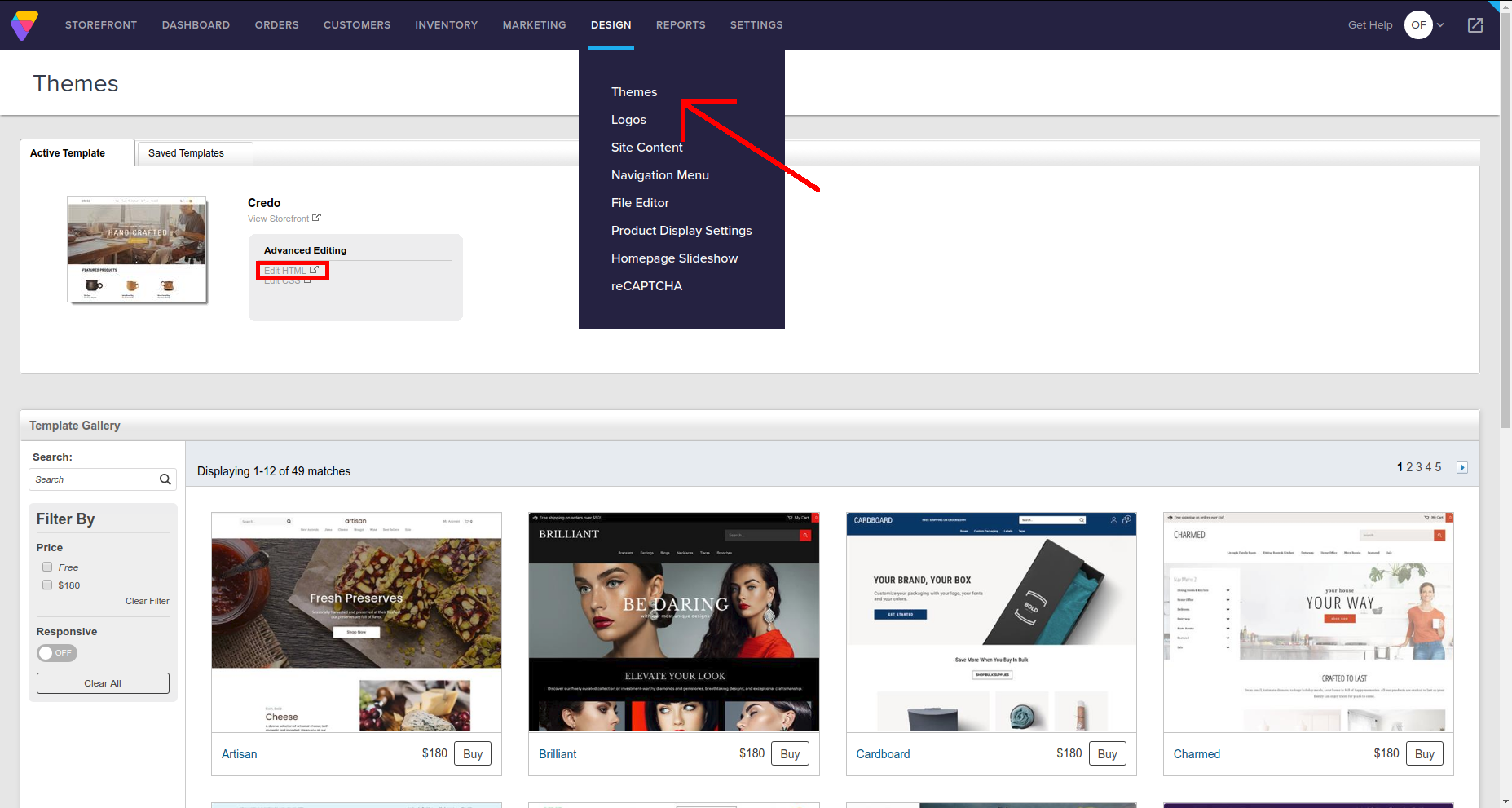Open the Design menu
The height and width of the screenshot is (808, 1512).
click(611, 25)
